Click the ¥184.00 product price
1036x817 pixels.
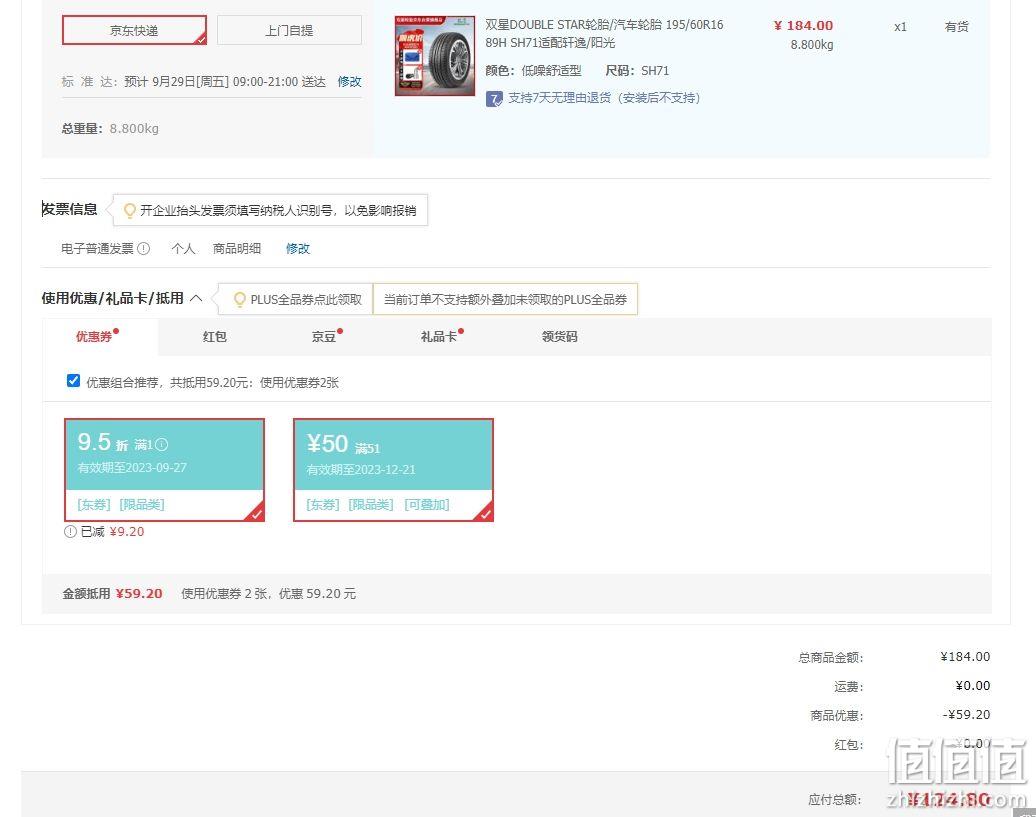pyautogui.click(x=803, y=26)
